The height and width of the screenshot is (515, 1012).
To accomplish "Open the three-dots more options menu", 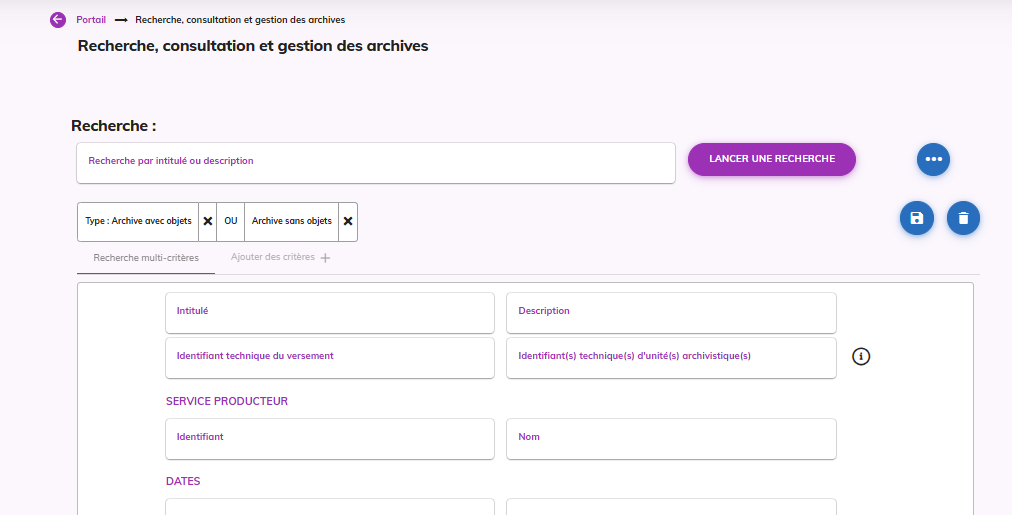I will 933,159.
